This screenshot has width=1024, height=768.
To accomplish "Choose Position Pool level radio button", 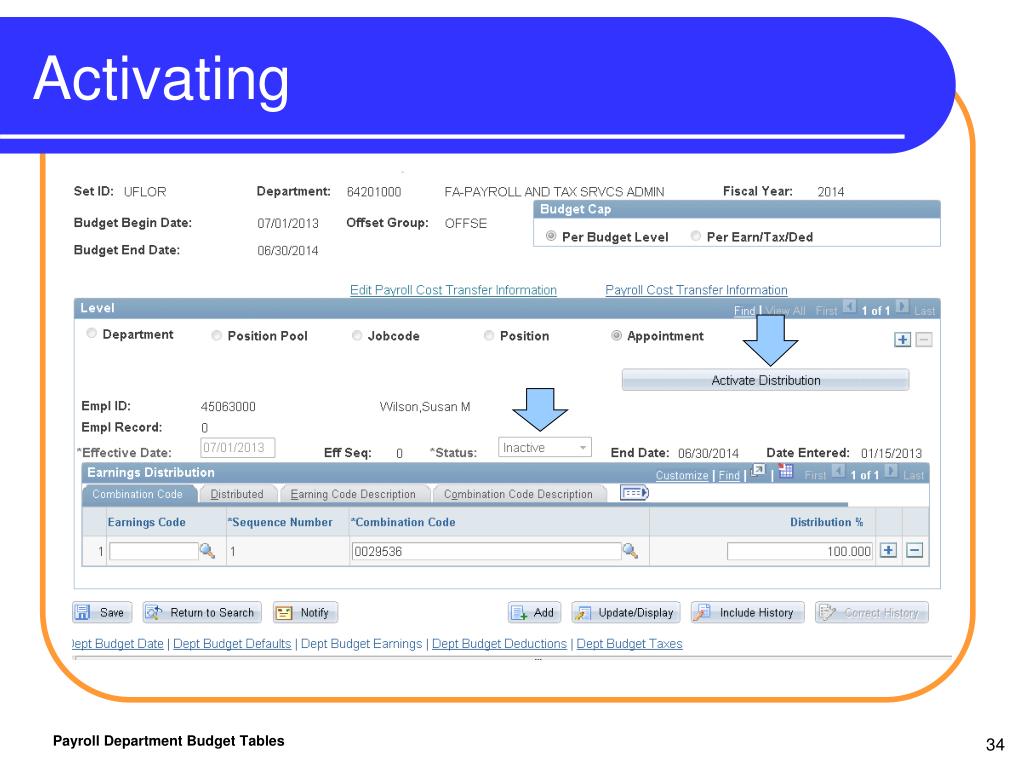I will pos(217,335).
